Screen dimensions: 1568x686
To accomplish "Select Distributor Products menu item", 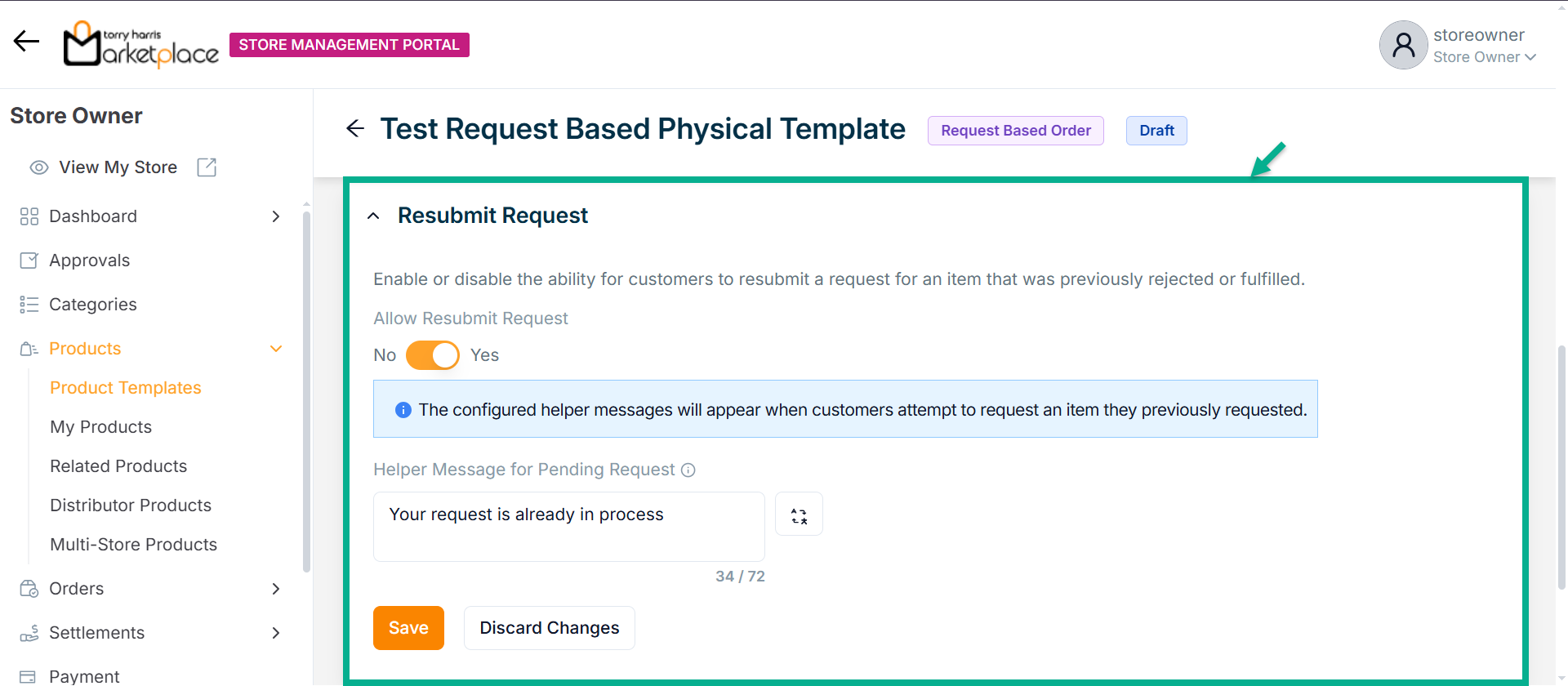I will [131, 506].
